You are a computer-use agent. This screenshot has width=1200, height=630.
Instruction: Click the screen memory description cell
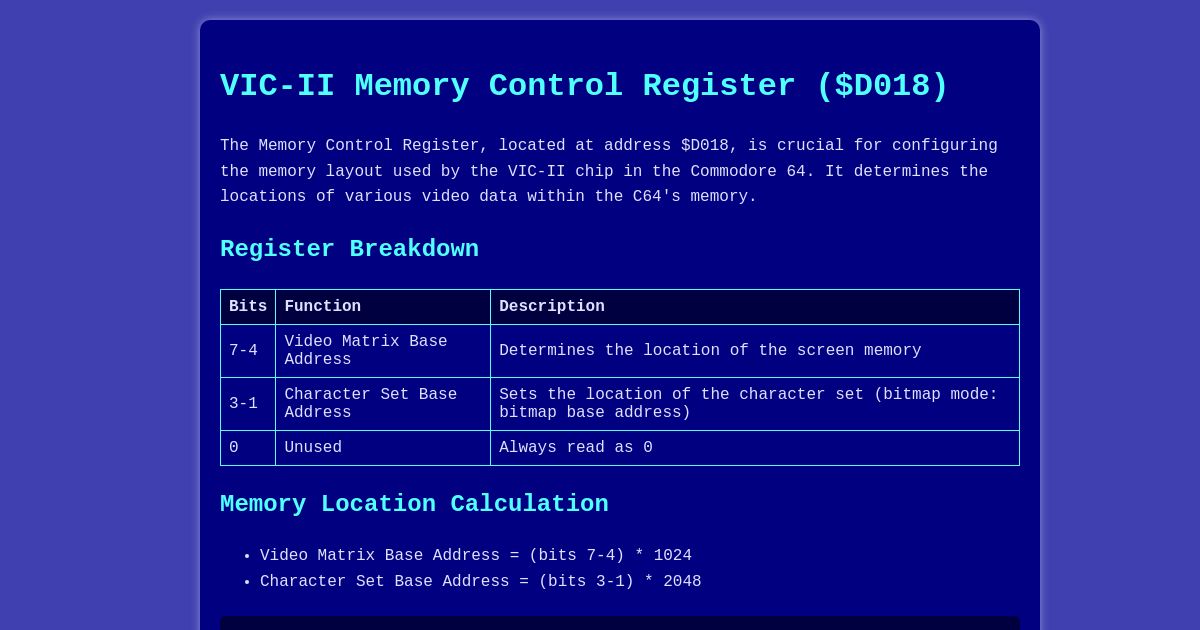(x=710, y=351)
